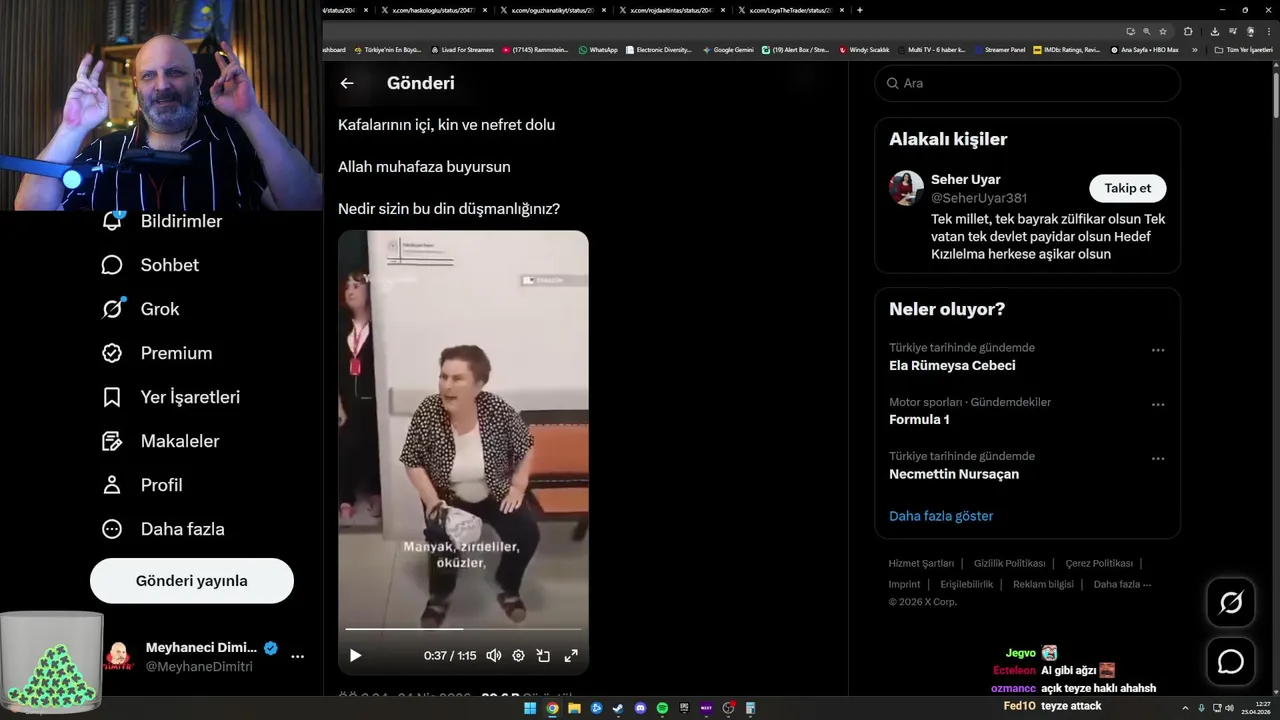Viewport: 1280px width, 720px height.
Task: Go back using the Gönderi back arrow
Action: point(347,83)
